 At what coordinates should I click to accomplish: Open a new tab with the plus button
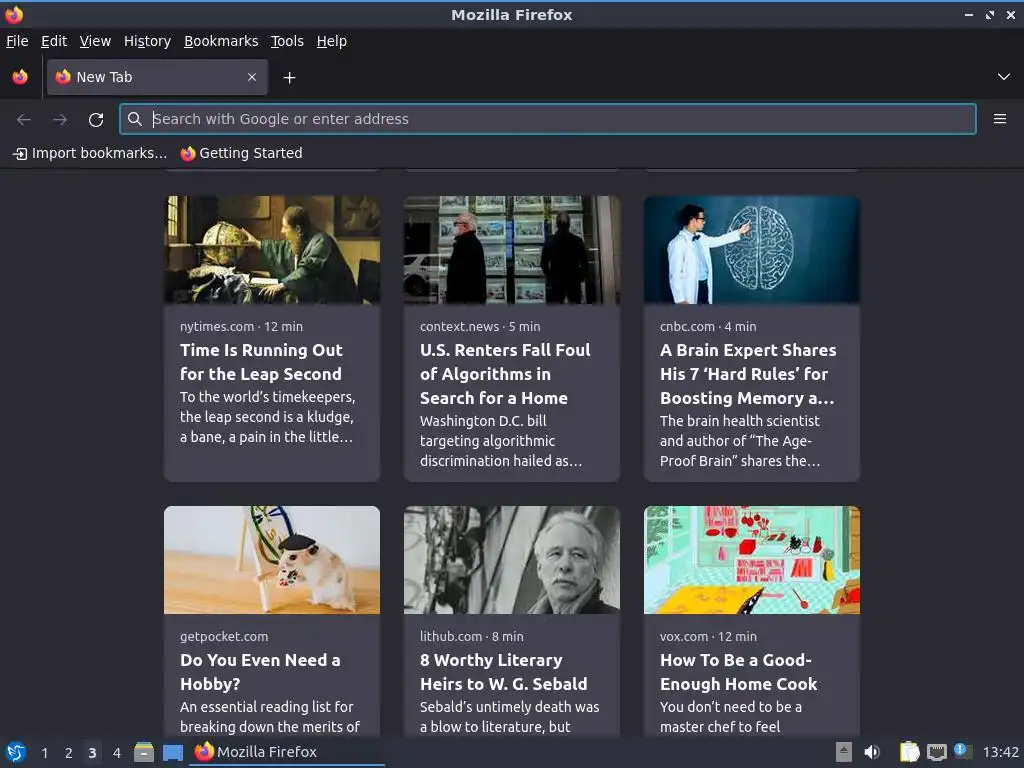click(289, 78)
